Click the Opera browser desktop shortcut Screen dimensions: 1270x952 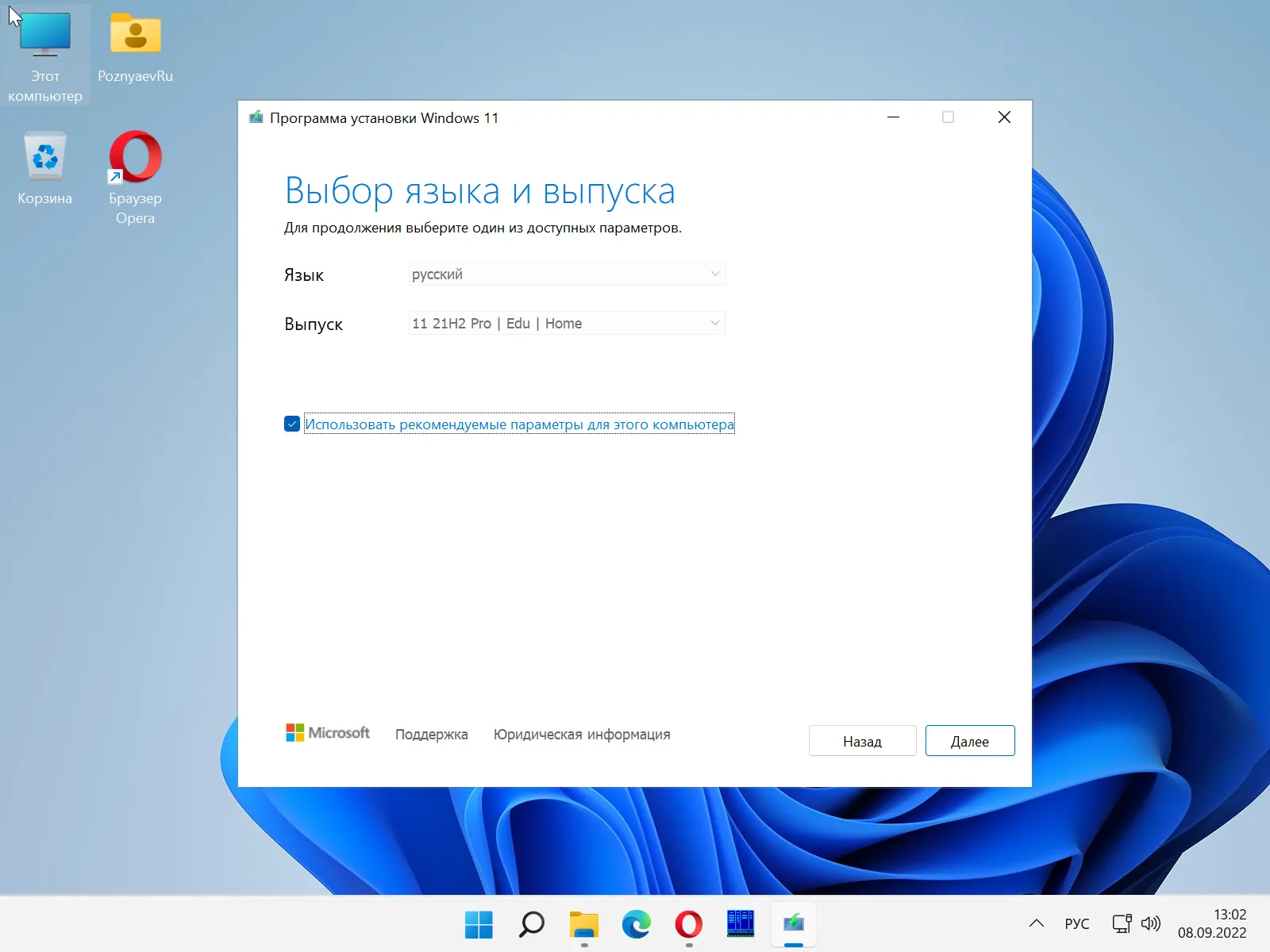pyautogui.click(x=135, y=176)
